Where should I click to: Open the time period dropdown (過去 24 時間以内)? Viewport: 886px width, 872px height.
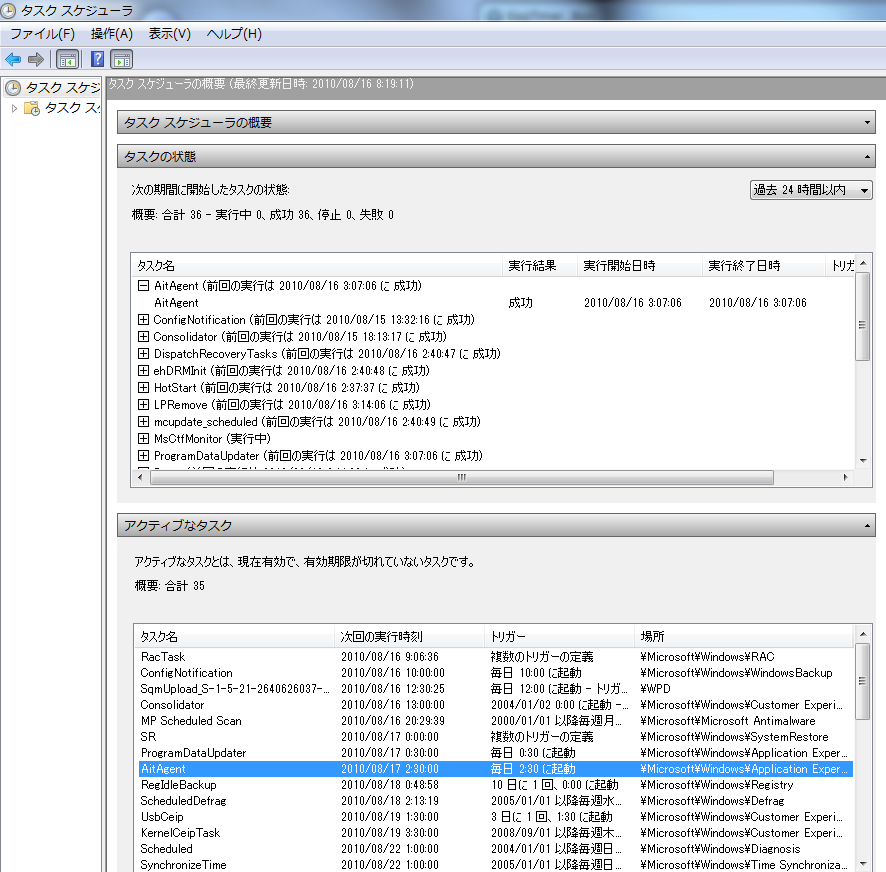point(811,190)
